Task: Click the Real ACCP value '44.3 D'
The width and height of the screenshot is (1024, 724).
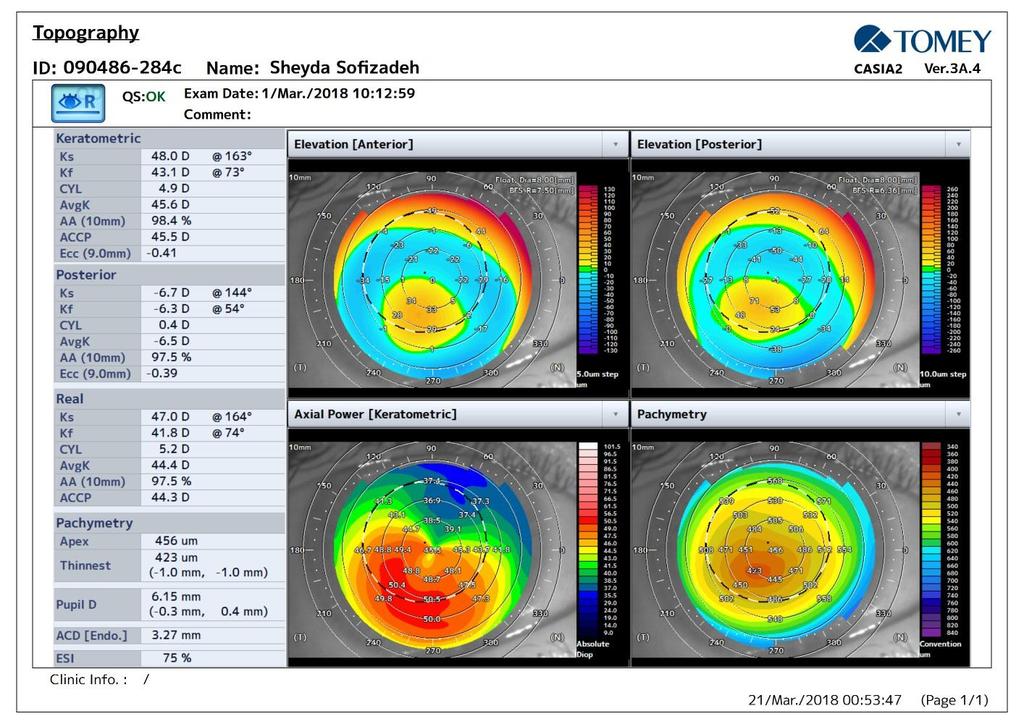Action: (170, 497)
